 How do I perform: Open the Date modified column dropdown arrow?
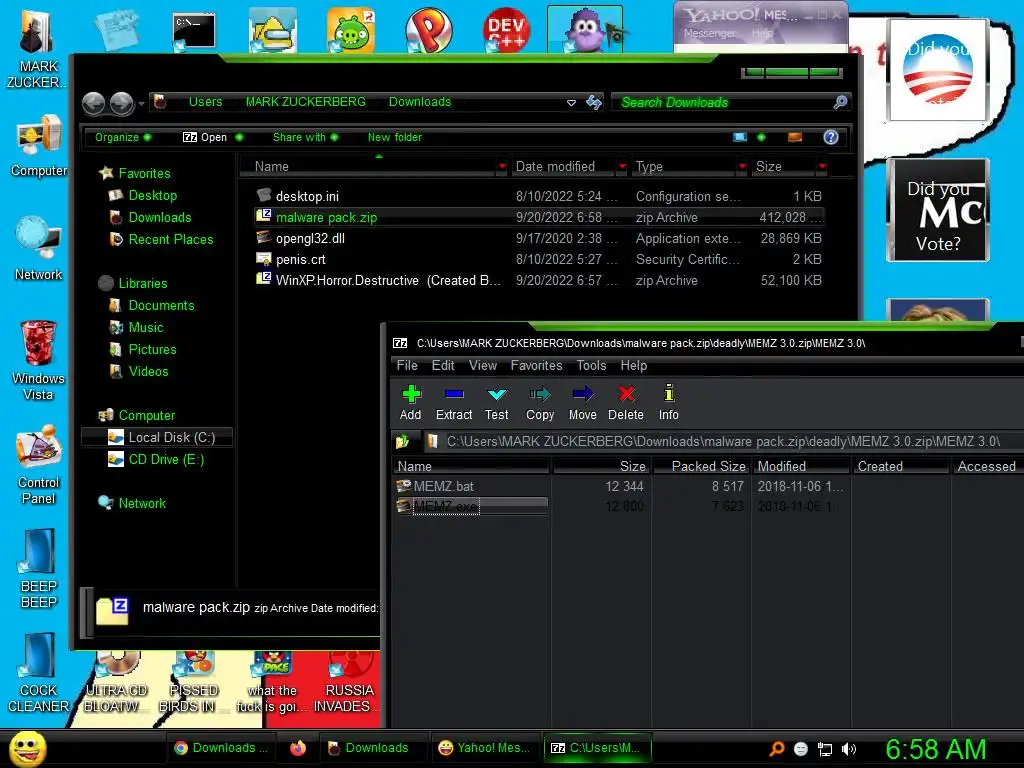click(622, 167)
